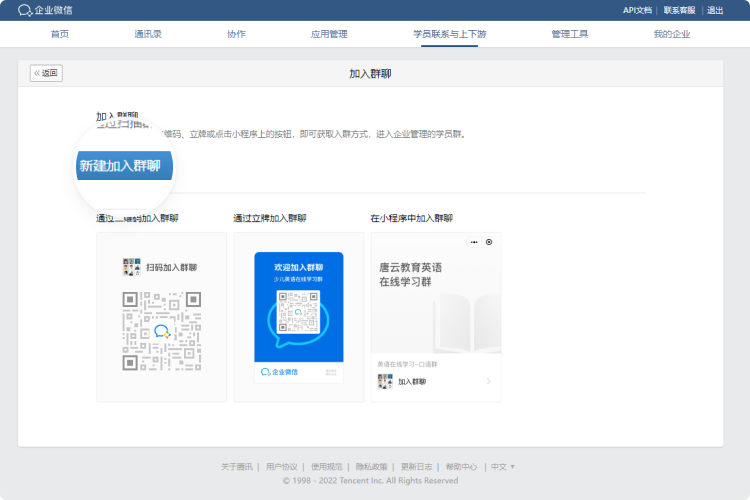The image size is (750, 500).
Task: Click the group avatar beside 扫码加入群聊
Action: click(x=132, y=267)
